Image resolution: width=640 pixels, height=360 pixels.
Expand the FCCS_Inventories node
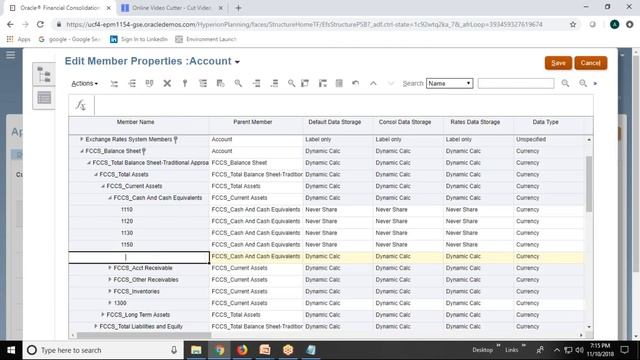click(x=109, y=291)
